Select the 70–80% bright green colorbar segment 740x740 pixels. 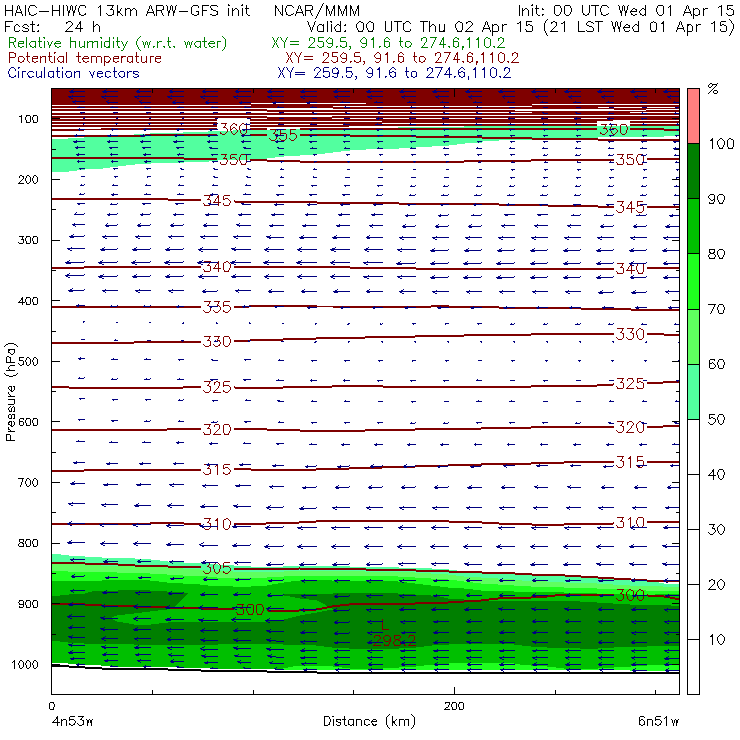click(693, 281)
